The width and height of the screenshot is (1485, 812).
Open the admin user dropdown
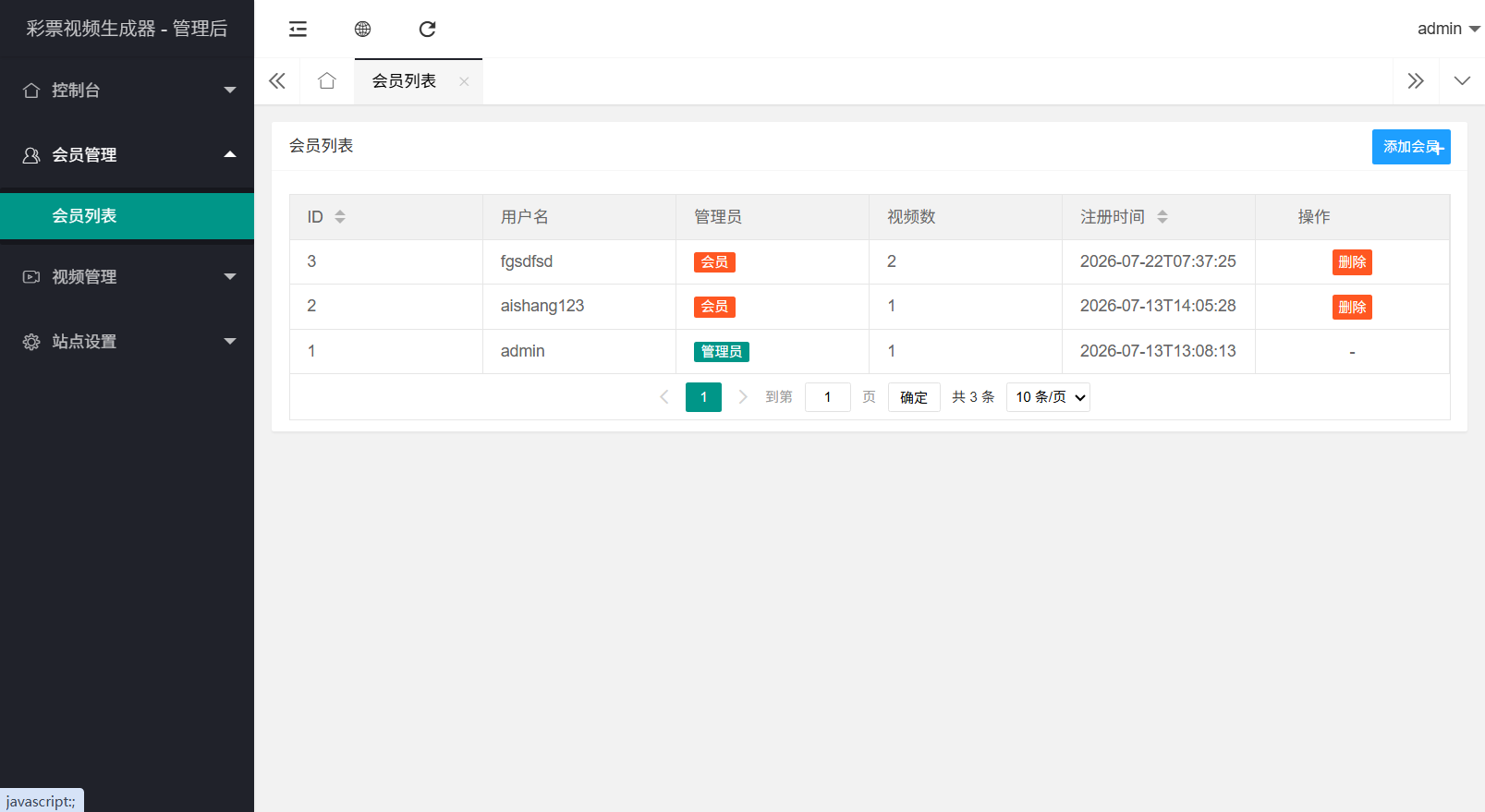(1448, 29)
